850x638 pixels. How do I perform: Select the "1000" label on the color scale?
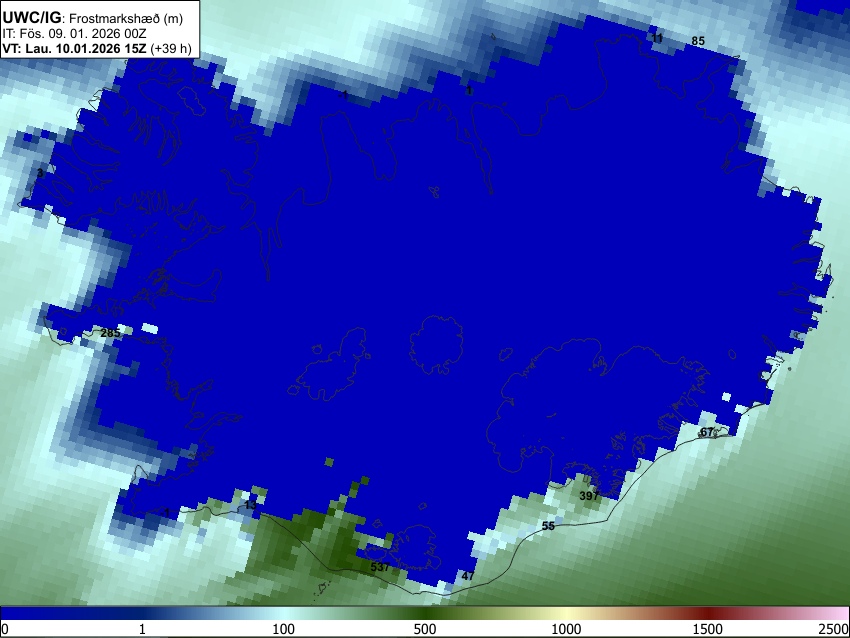pos(566,629)
